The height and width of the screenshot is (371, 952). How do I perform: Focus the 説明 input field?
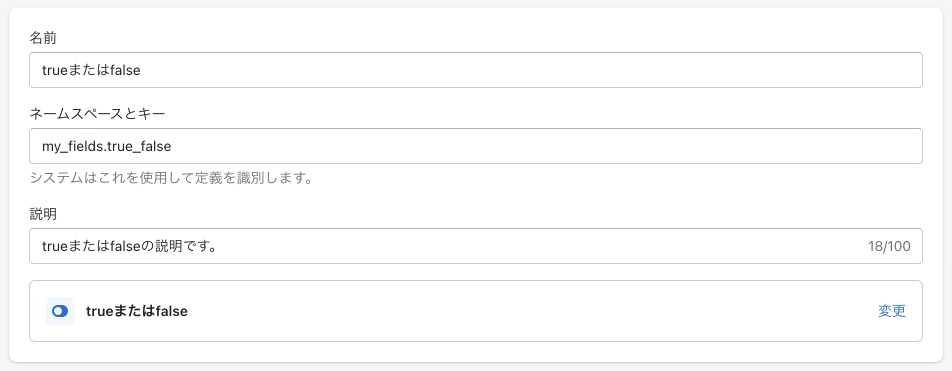pos(476,246)
